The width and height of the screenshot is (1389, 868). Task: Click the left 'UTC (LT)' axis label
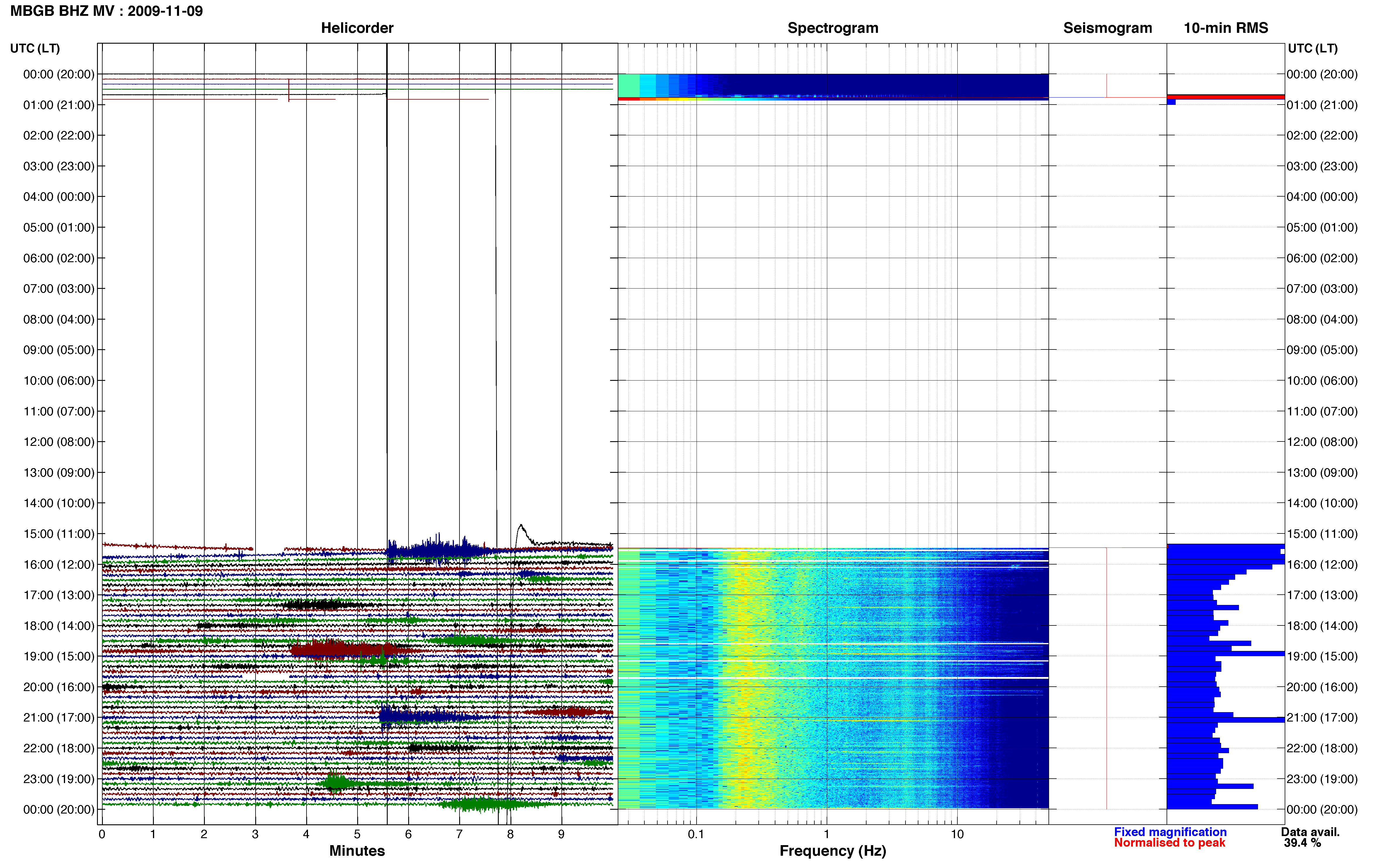[35, 48]
